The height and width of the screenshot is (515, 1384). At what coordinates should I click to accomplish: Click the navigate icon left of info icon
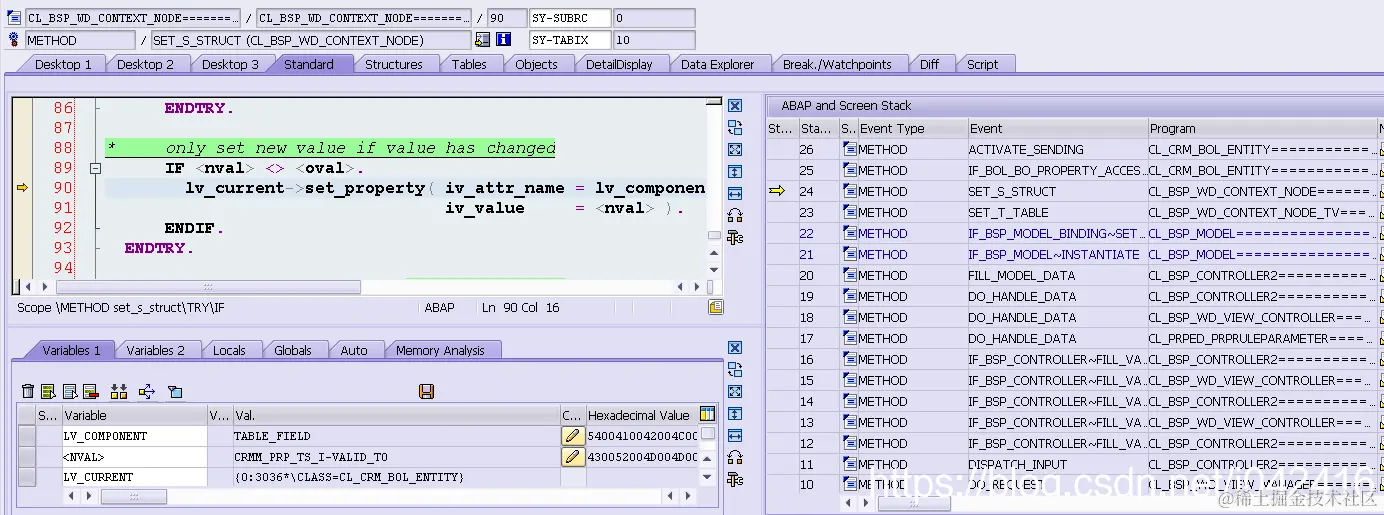(483, 40)
